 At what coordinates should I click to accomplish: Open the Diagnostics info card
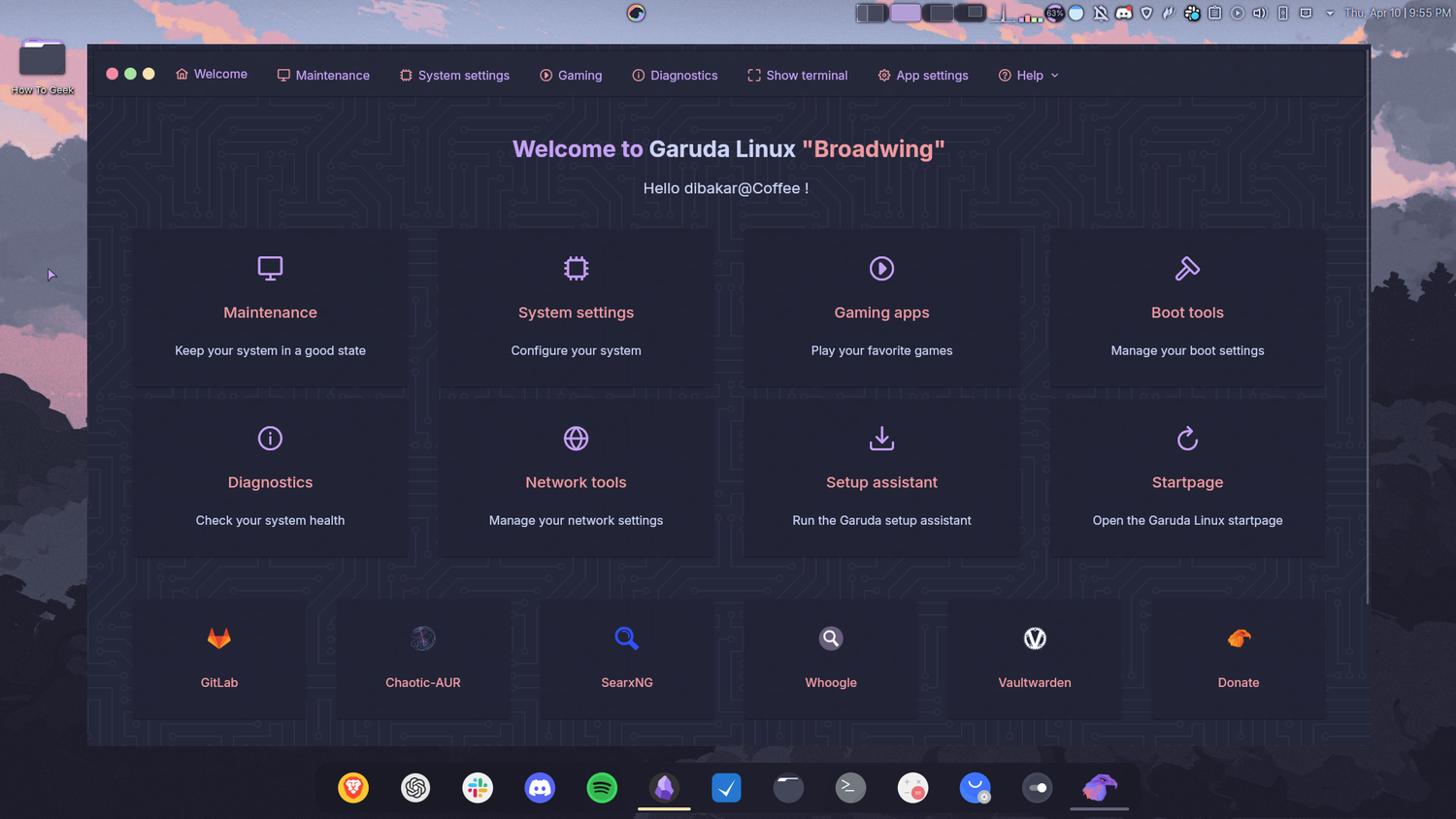tap(270, 477)
